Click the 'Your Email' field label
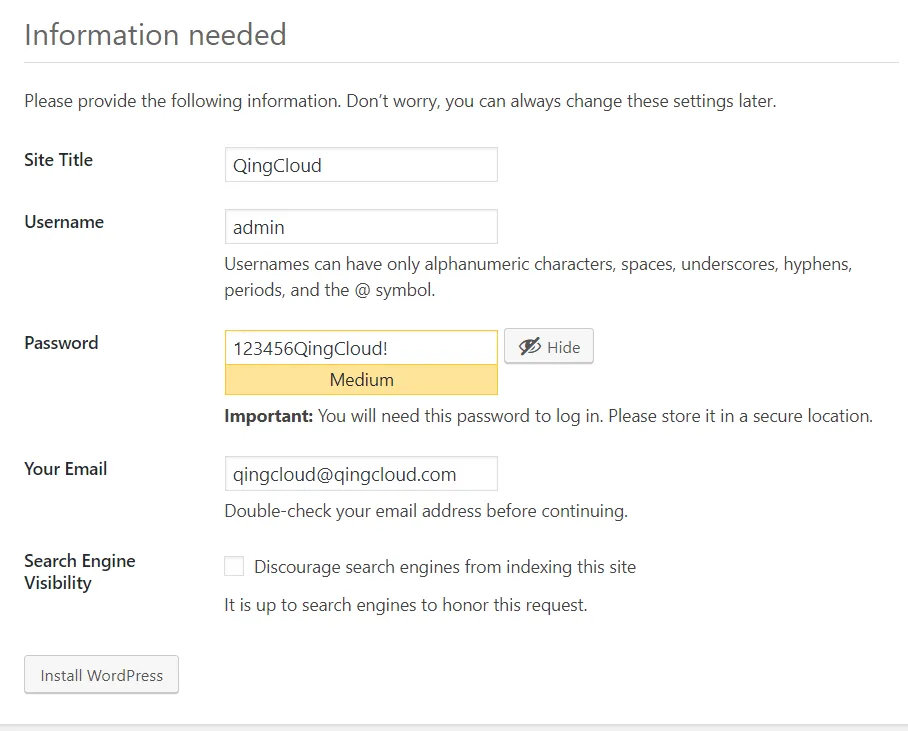 pyautogui.click(x=65, y=469)
